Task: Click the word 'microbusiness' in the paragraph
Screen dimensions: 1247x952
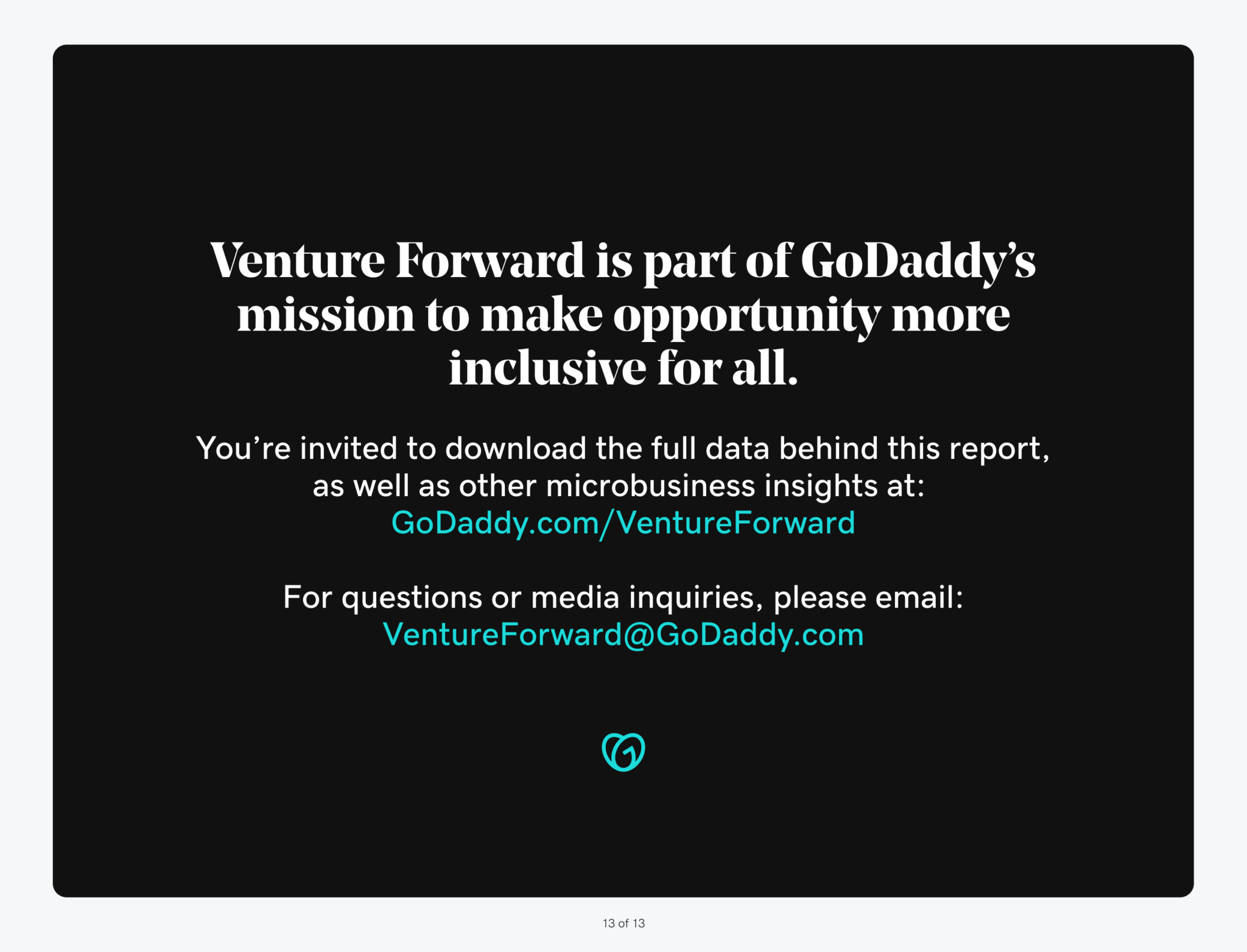Action: tap(650, 486)
